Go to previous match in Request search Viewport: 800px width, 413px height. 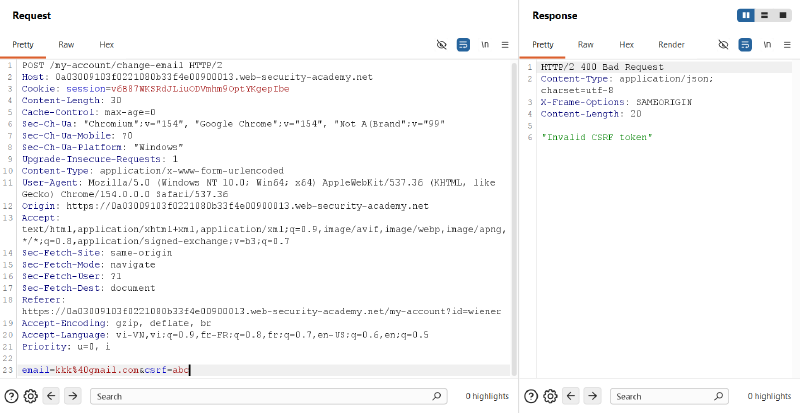pyautogui.click(x=51, y=396)
